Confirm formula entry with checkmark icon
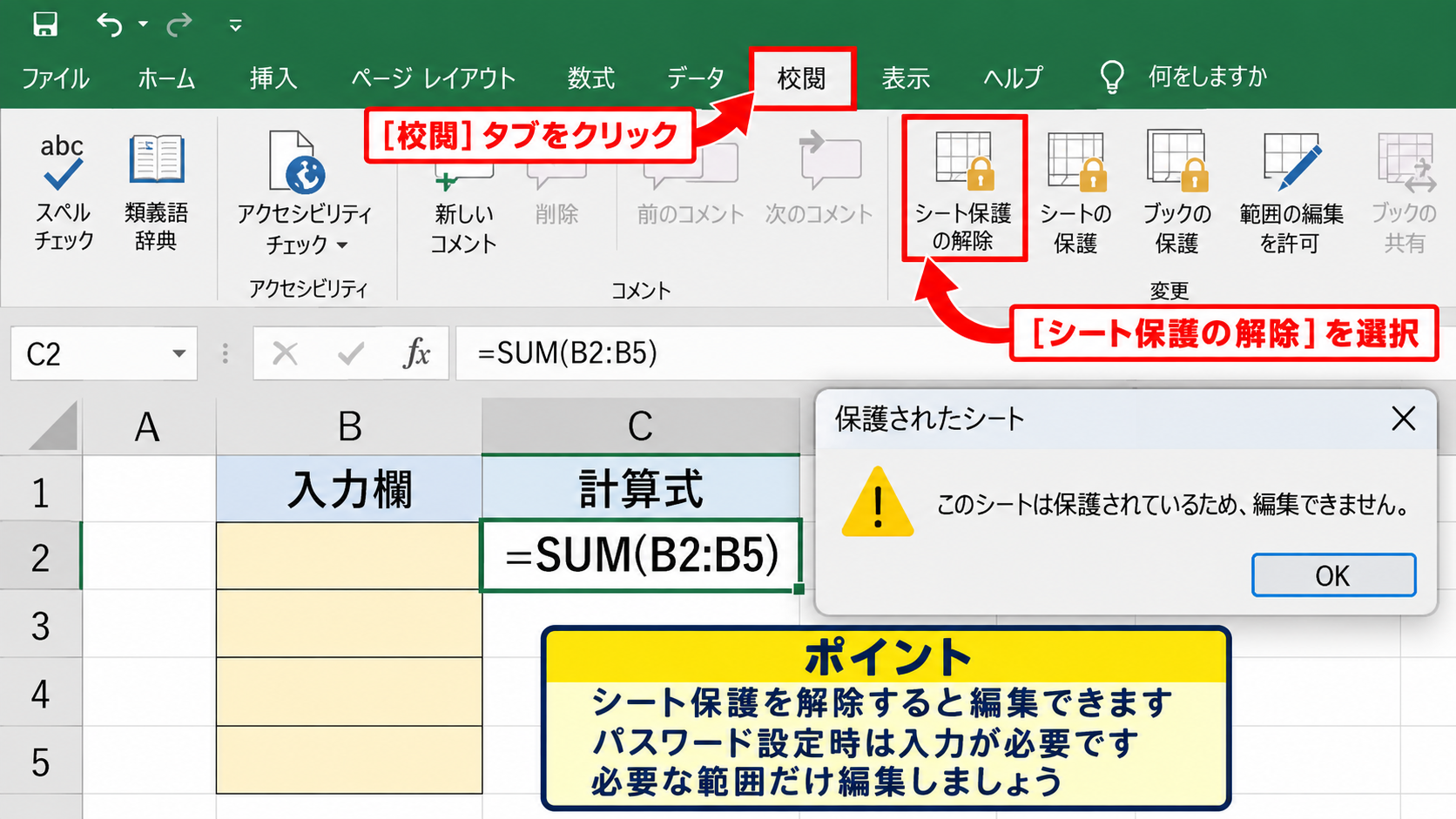 click(x=351, y=353)
